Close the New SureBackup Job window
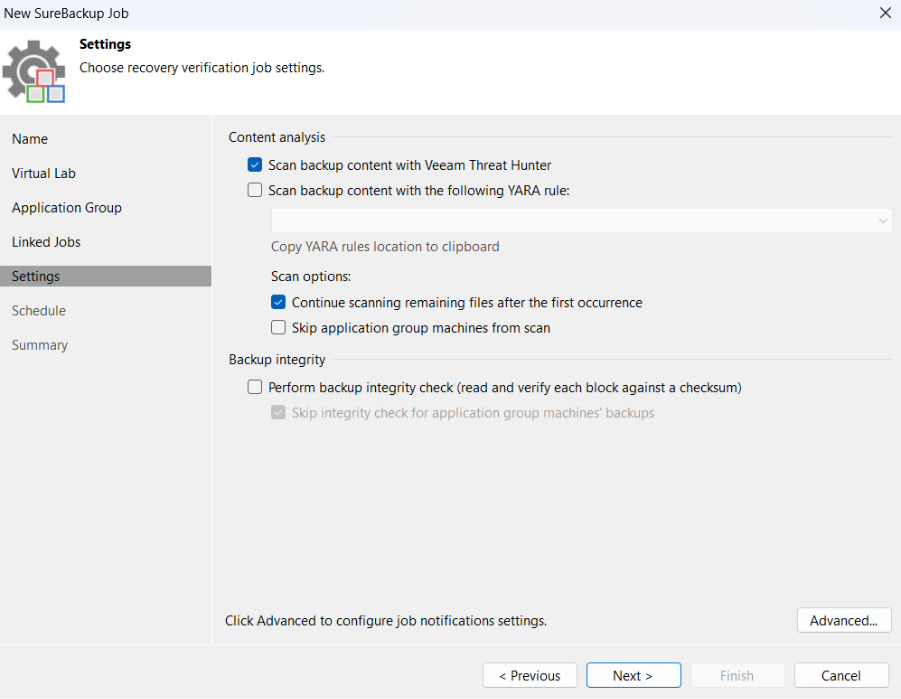The image size is (901, 699). click(884, 13)
